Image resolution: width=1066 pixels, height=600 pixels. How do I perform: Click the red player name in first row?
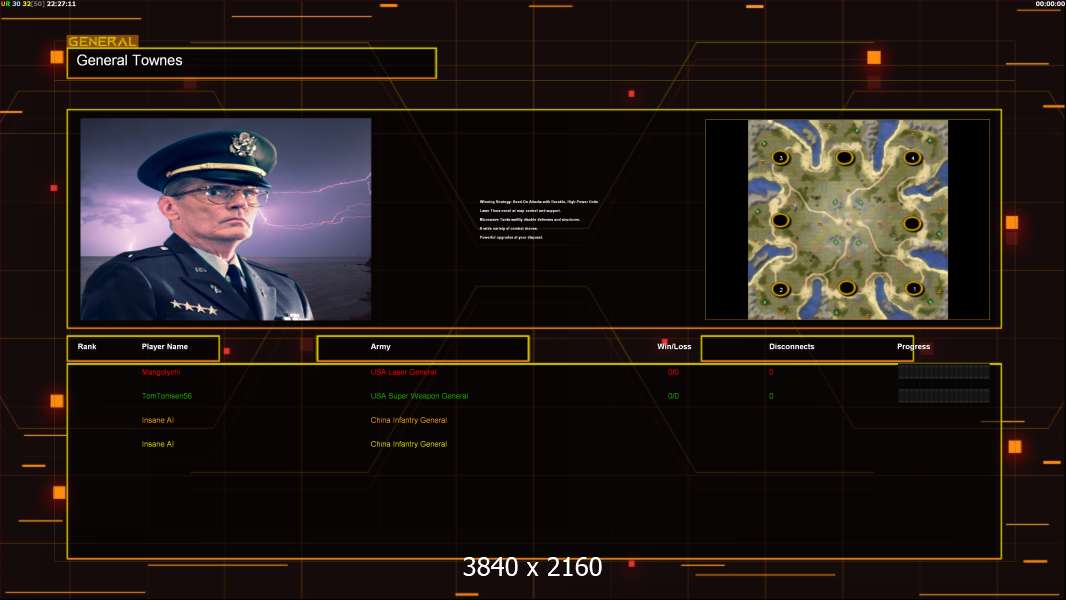[x=160, y=372]
